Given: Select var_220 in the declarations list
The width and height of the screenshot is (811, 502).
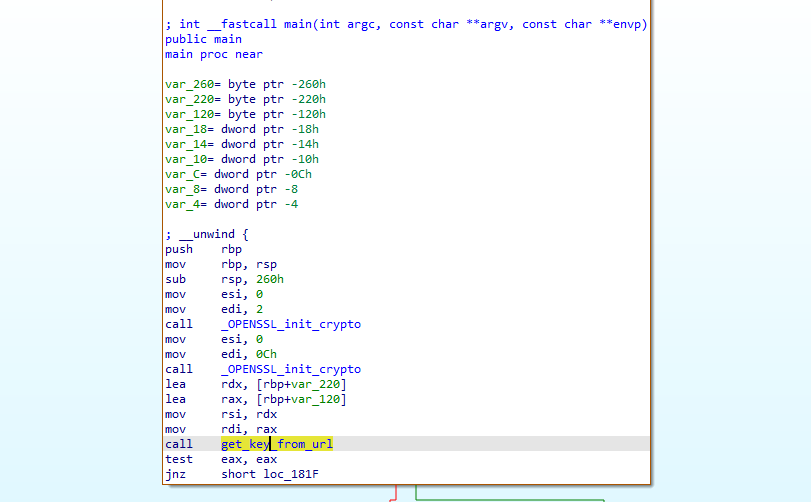Looking at the screenshot, I should coord(245,99).
